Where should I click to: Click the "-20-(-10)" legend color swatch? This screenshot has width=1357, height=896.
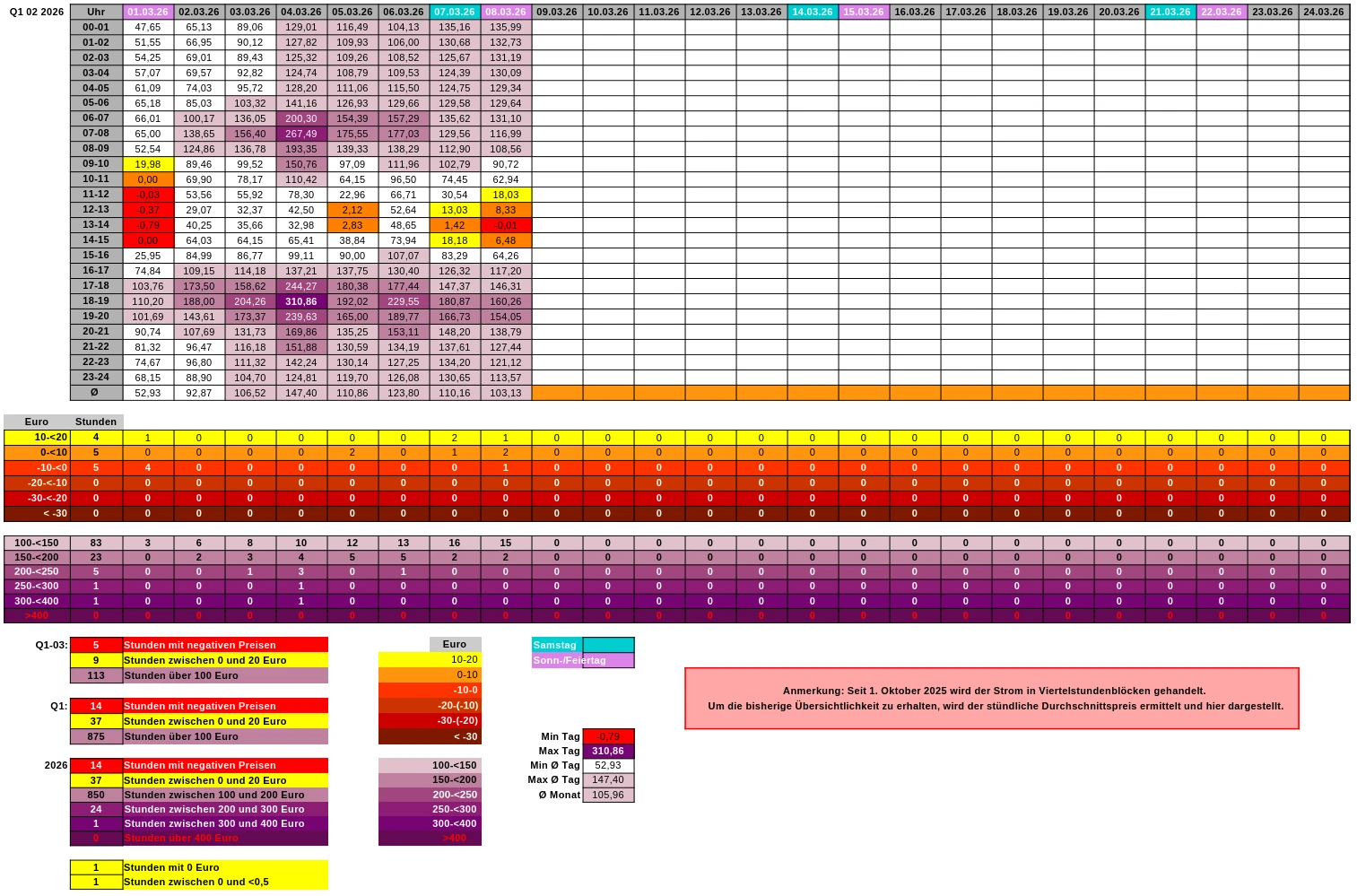point(430,706)
